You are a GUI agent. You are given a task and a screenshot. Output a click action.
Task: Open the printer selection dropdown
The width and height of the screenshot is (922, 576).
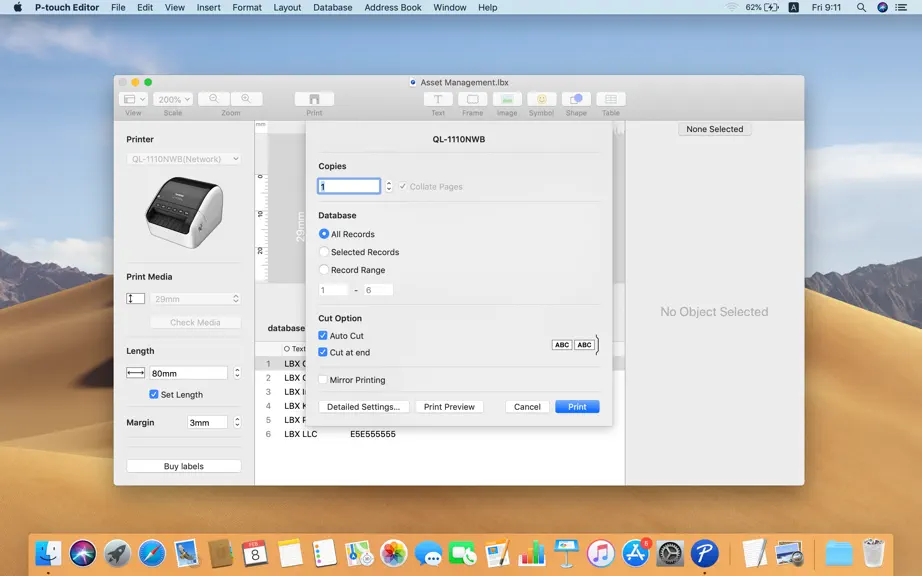click(x=184, y=159)
